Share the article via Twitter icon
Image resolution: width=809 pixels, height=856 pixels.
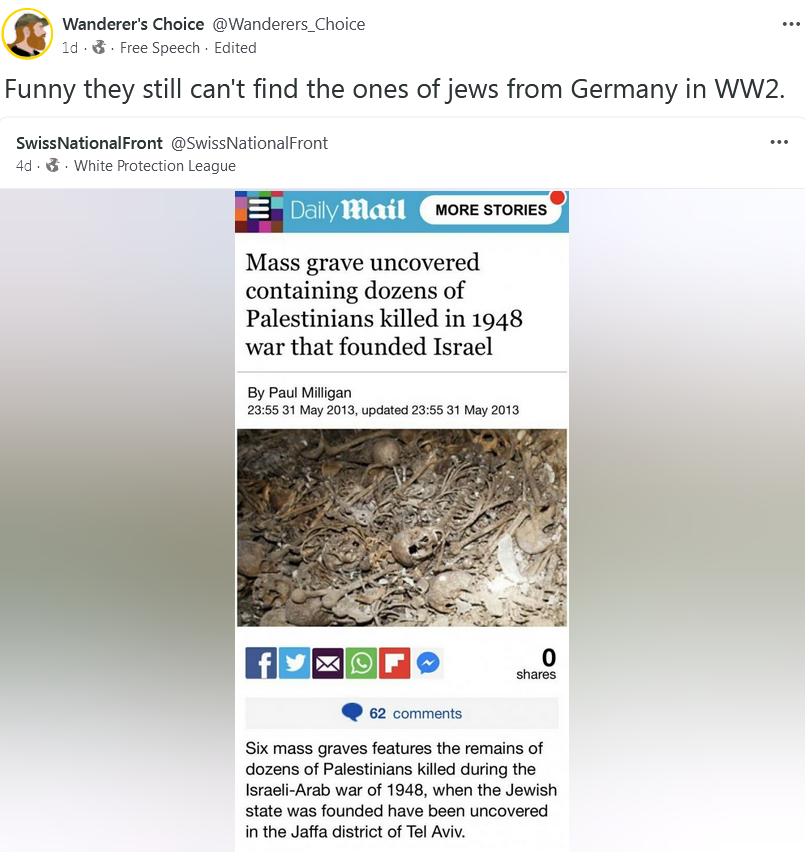point(294,663)
